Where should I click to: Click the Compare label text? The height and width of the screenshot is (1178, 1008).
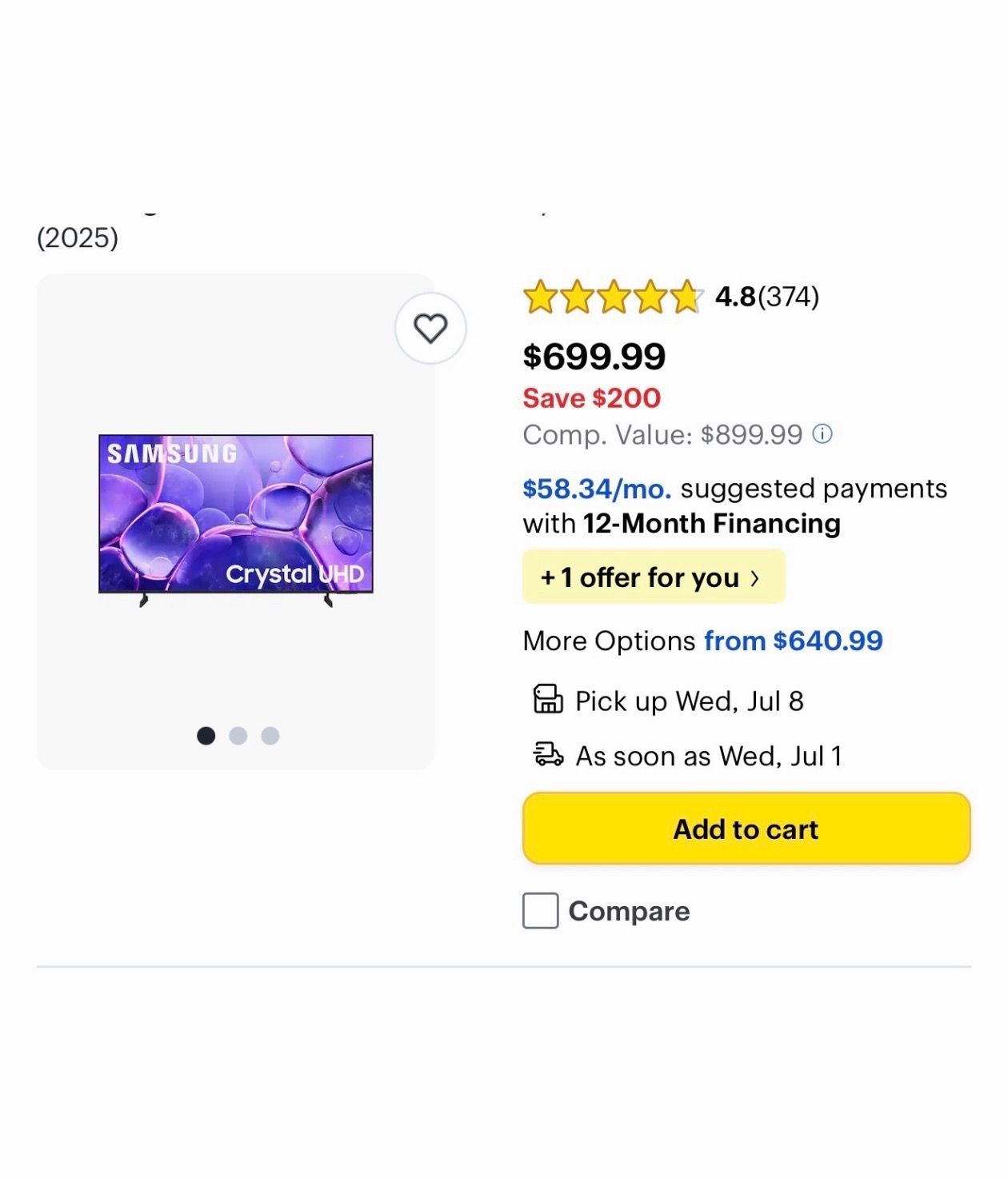pyautogui.click(x=629, y=911)
